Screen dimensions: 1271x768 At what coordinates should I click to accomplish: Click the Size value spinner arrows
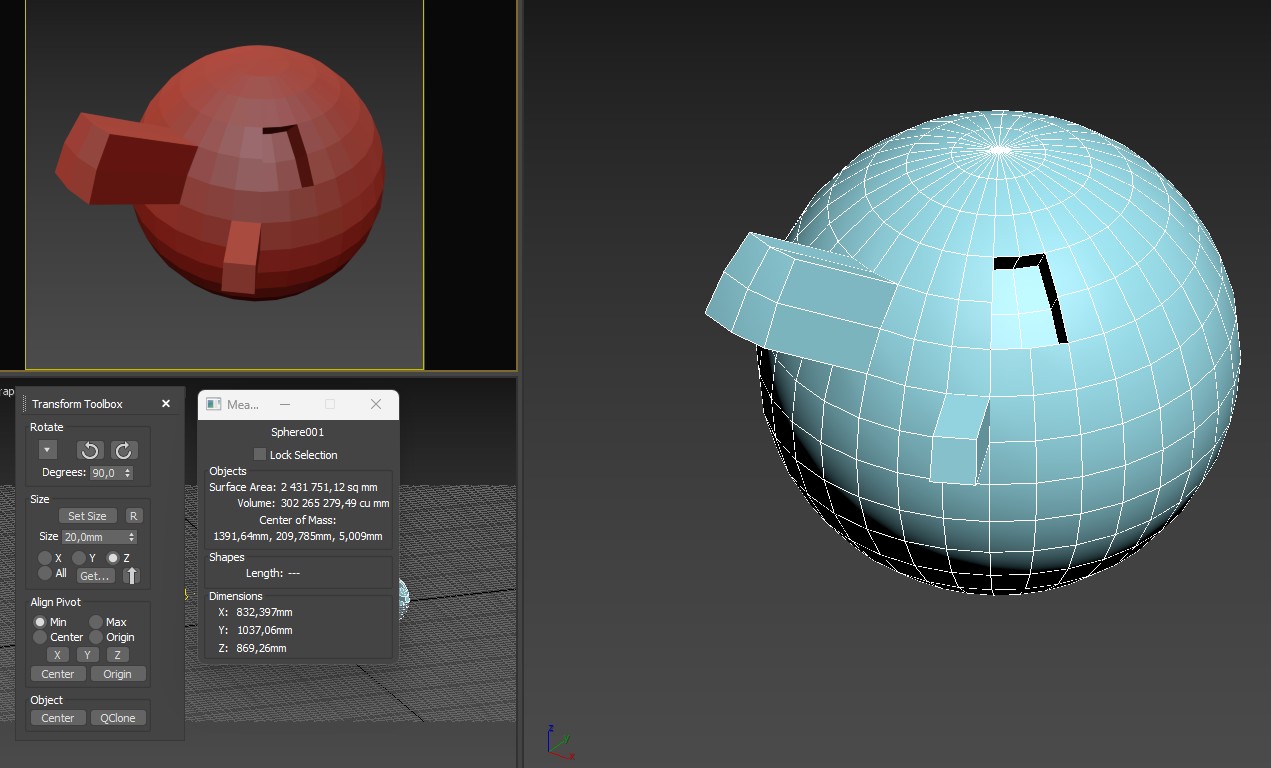tap(131, 537)
